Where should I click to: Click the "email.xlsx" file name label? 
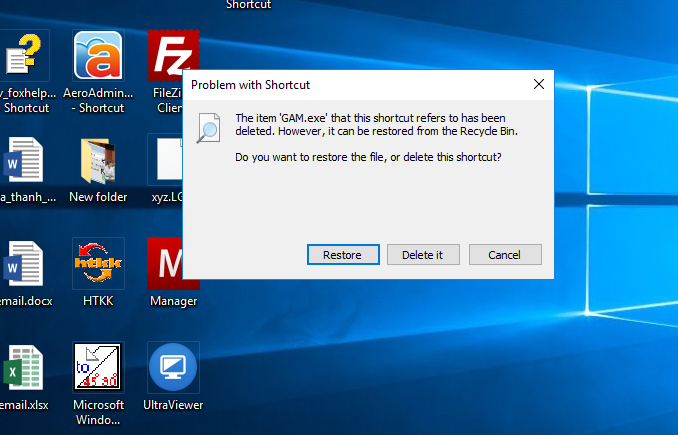coord(24,405)
